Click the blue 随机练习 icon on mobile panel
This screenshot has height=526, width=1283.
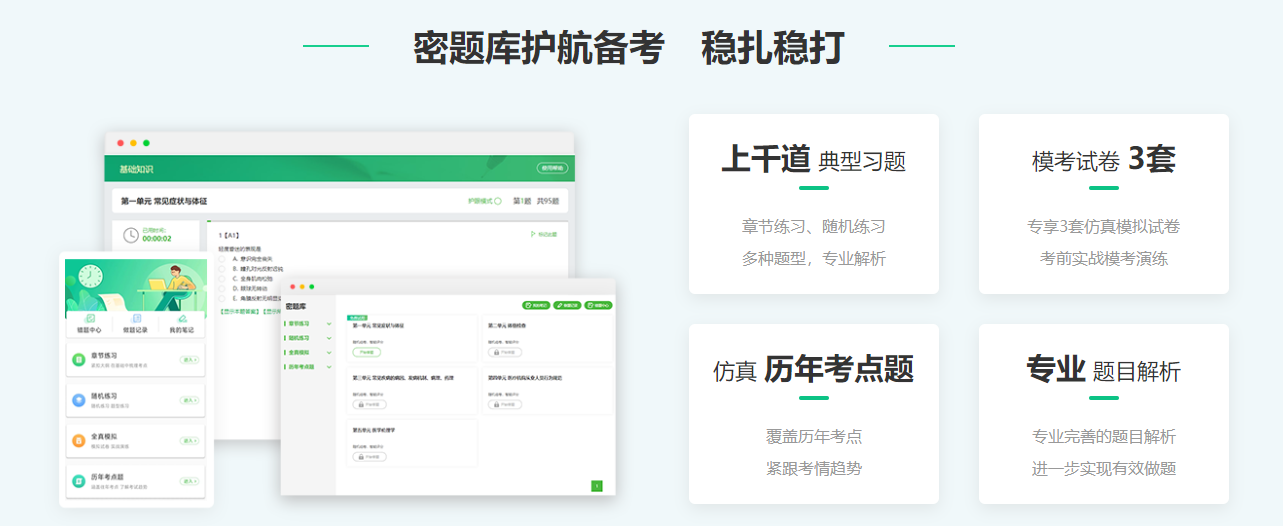[79, 400]
